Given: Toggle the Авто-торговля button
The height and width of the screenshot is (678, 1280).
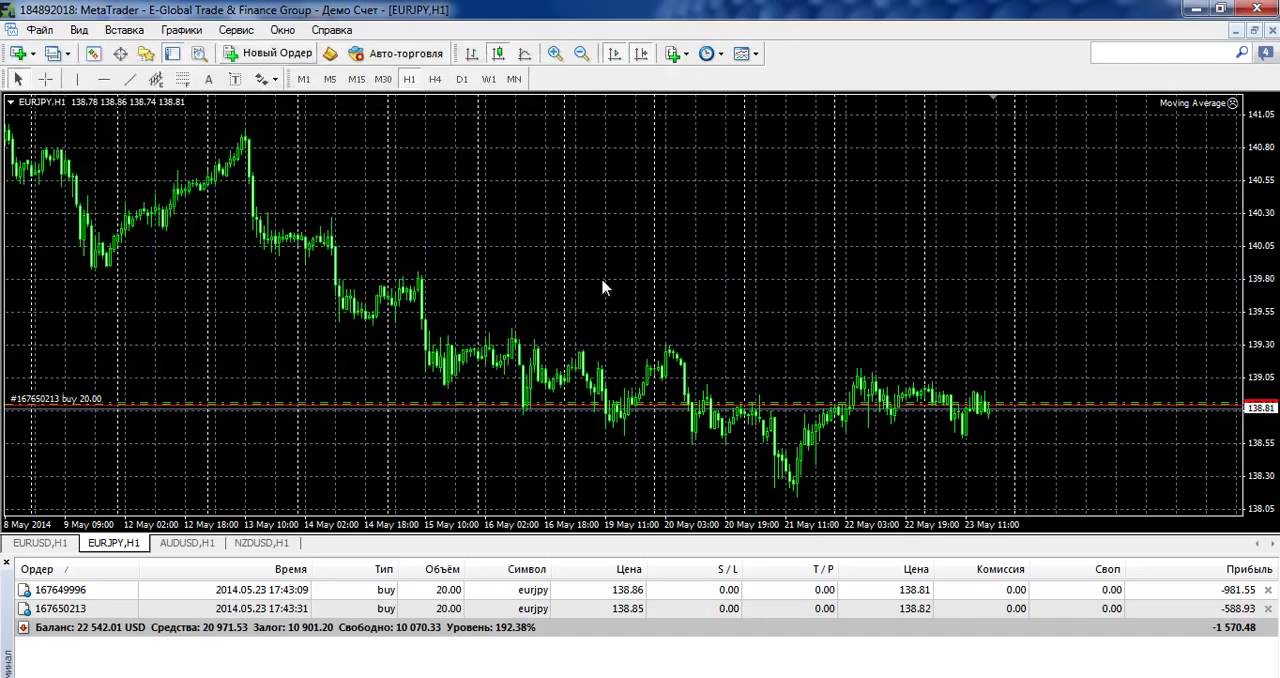Looking at the screenshot, I should pyautogui.click(x=396, y=54).
